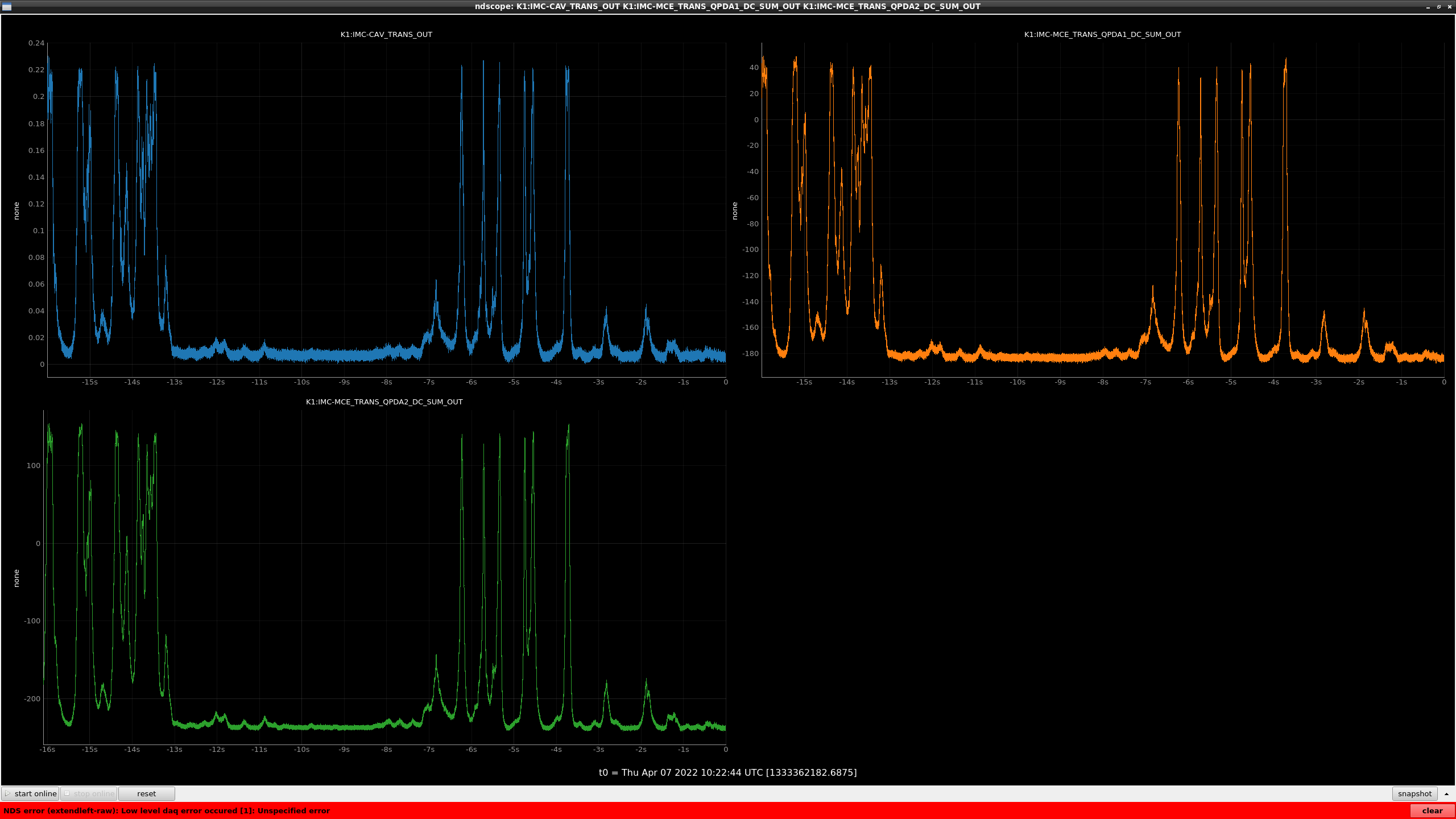The width and height of the screenshot is (1456, 819).
Task: Take a snapshot of the plots
Action: tap(1414, 793)
